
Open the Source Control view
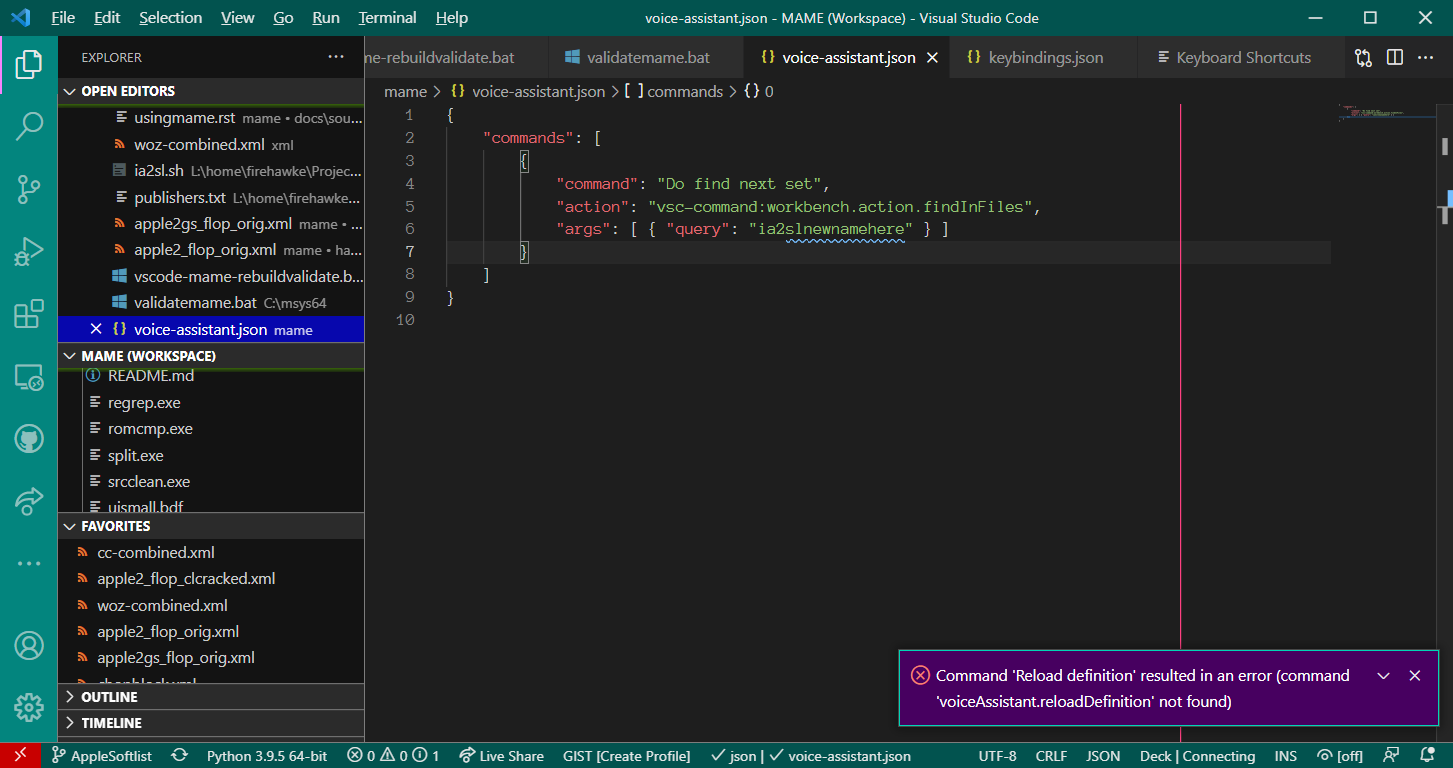pos(29,189)
